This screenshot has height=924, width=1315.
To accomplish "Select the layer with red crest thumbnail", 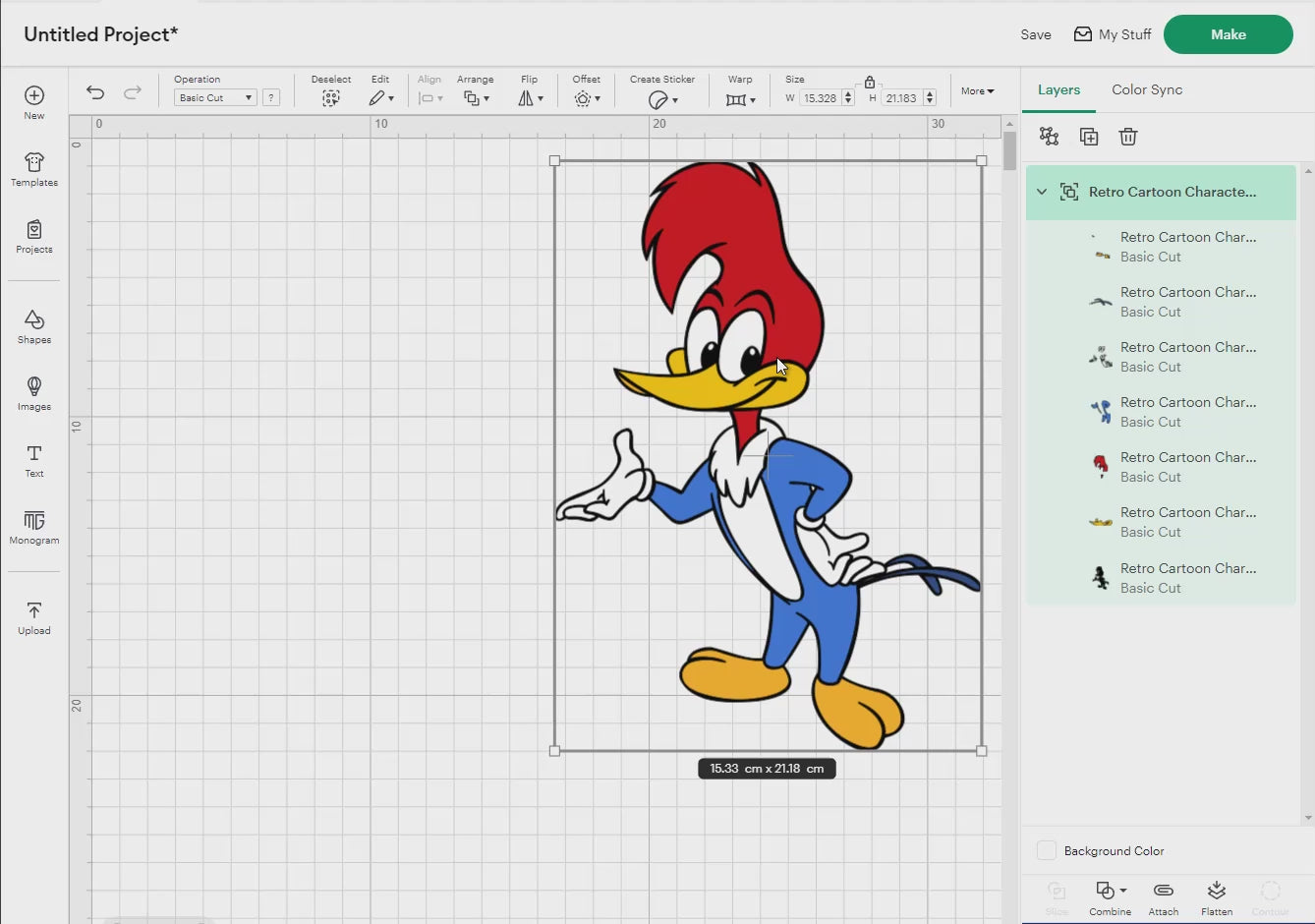I will (1162, 467).
